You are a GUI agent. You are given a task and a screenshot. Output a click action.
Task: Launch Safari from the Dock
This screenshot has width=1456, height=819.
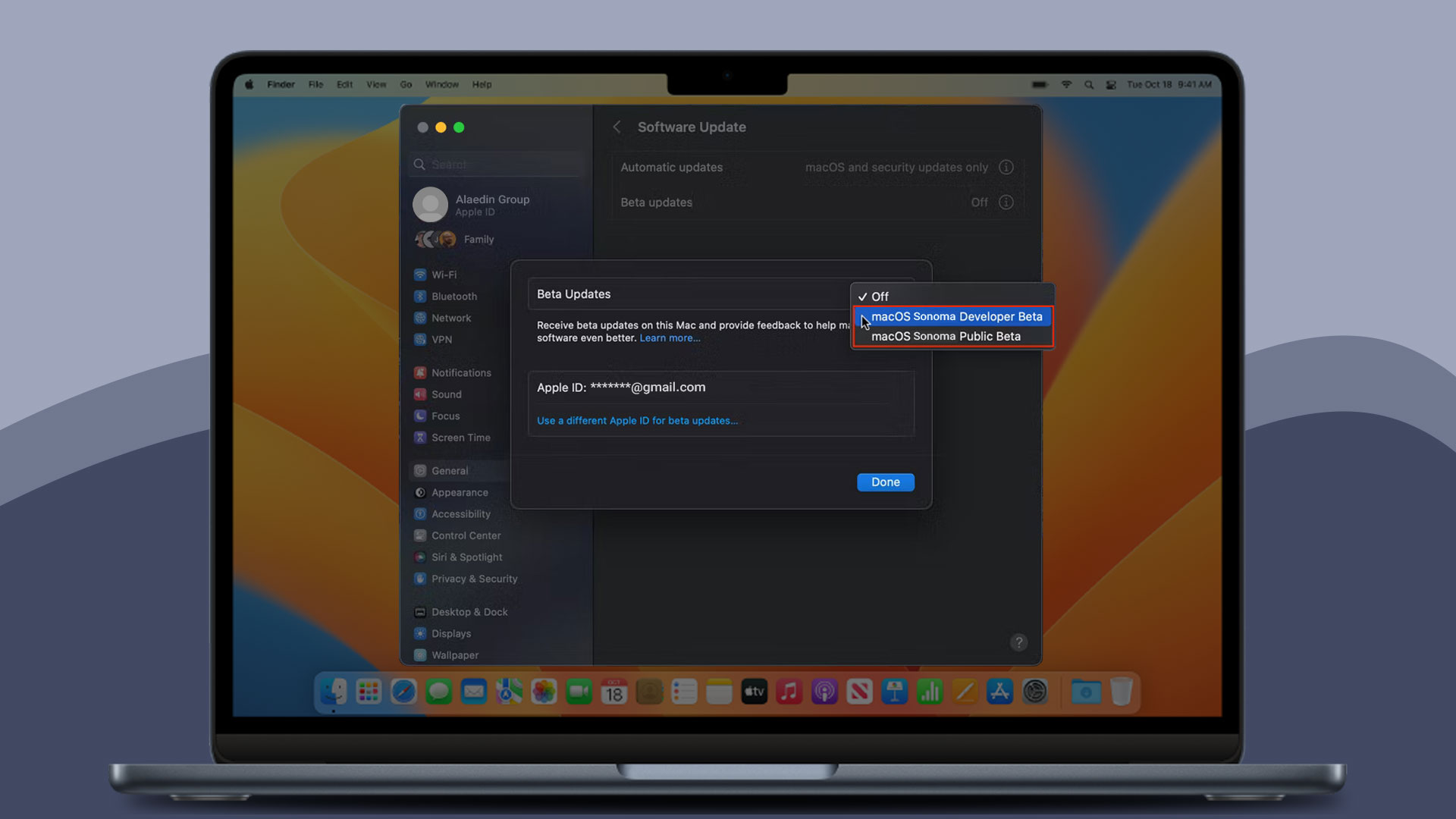click(403, 692)
